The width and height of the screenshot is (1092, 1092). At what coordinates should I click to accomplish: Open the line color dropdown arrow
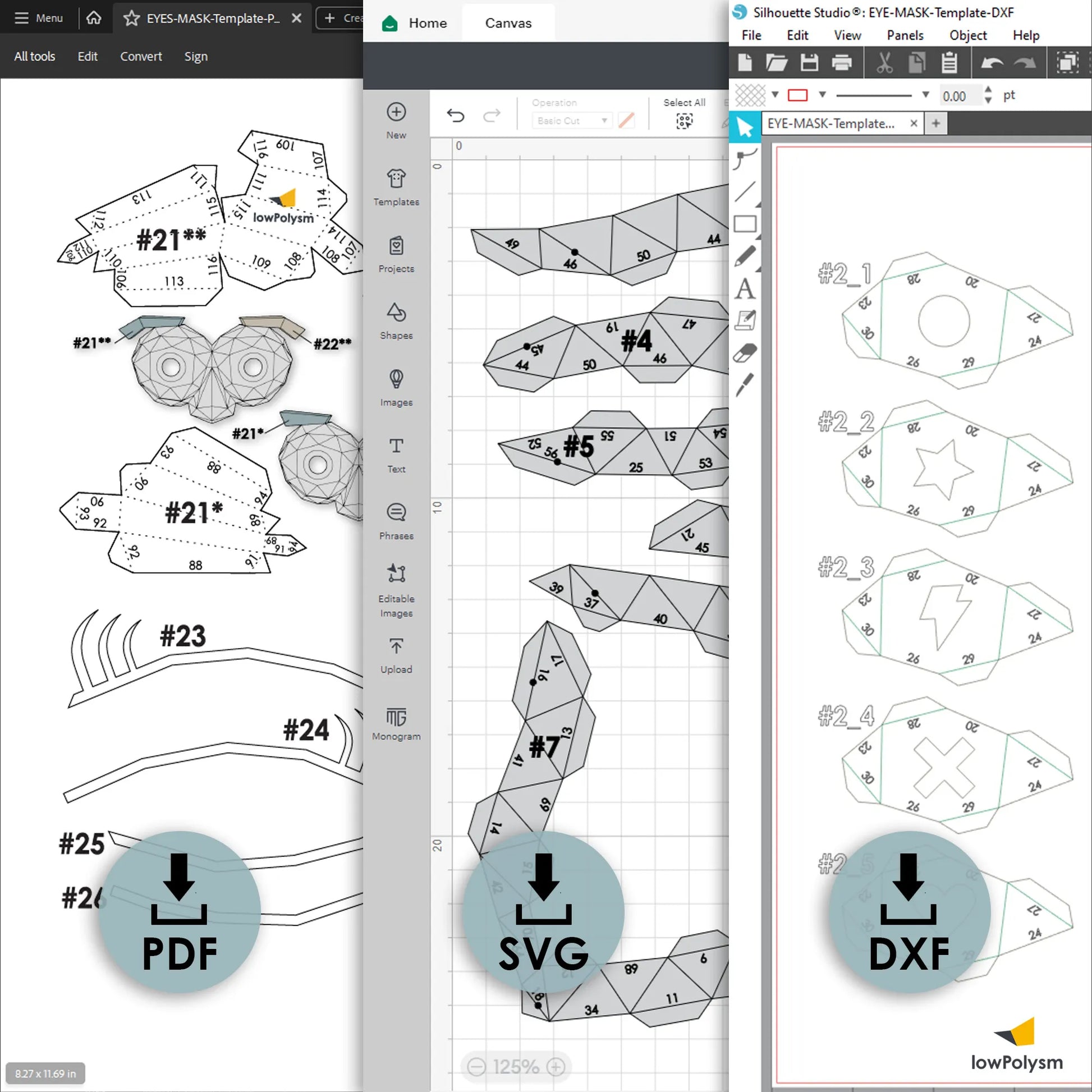tap(823, 95)
